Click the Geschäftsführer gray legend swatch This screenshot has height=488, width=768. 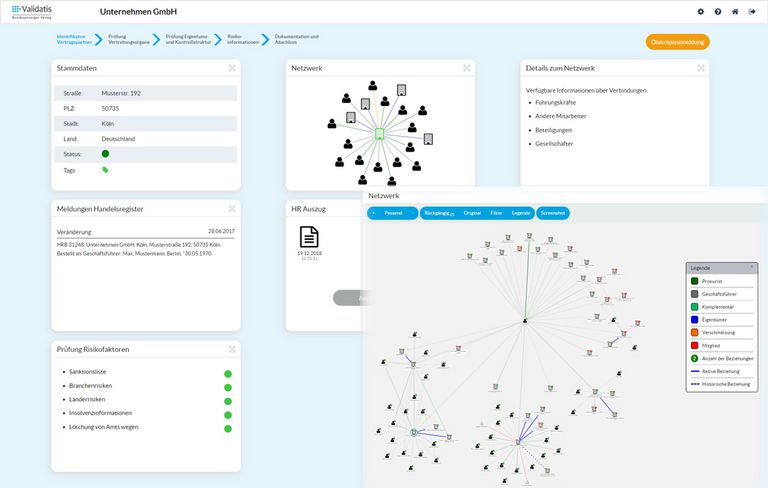(694, 294)
